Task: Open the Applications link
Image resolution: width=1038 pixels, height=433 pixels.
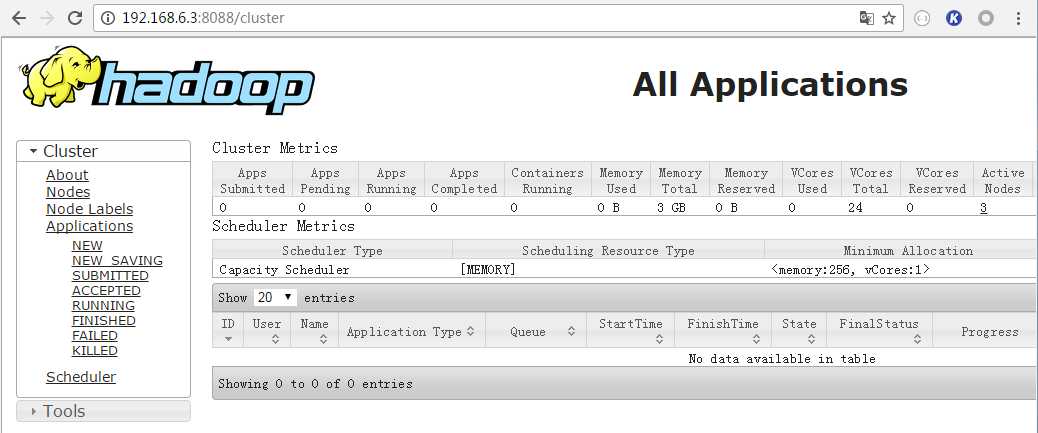Action: pos(89,226)
